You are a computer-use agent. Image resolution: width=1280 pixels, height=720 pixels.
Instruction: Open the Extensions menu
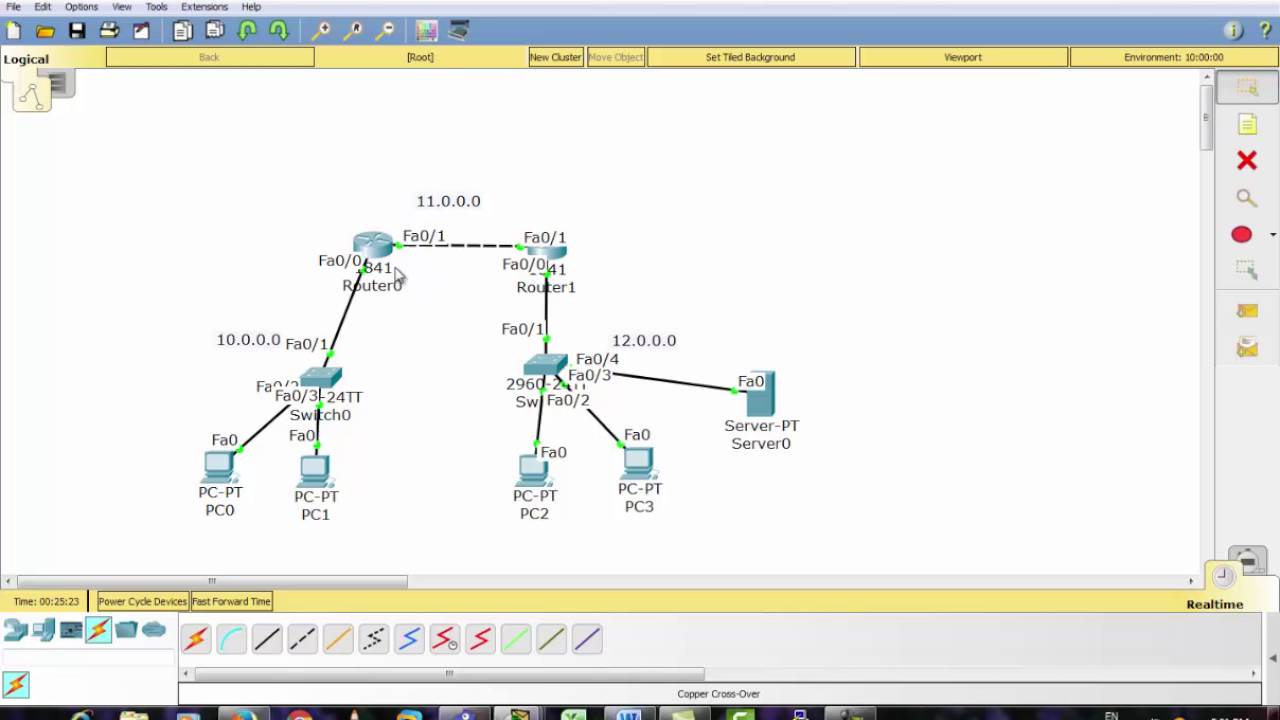click(x=204, y=7)
